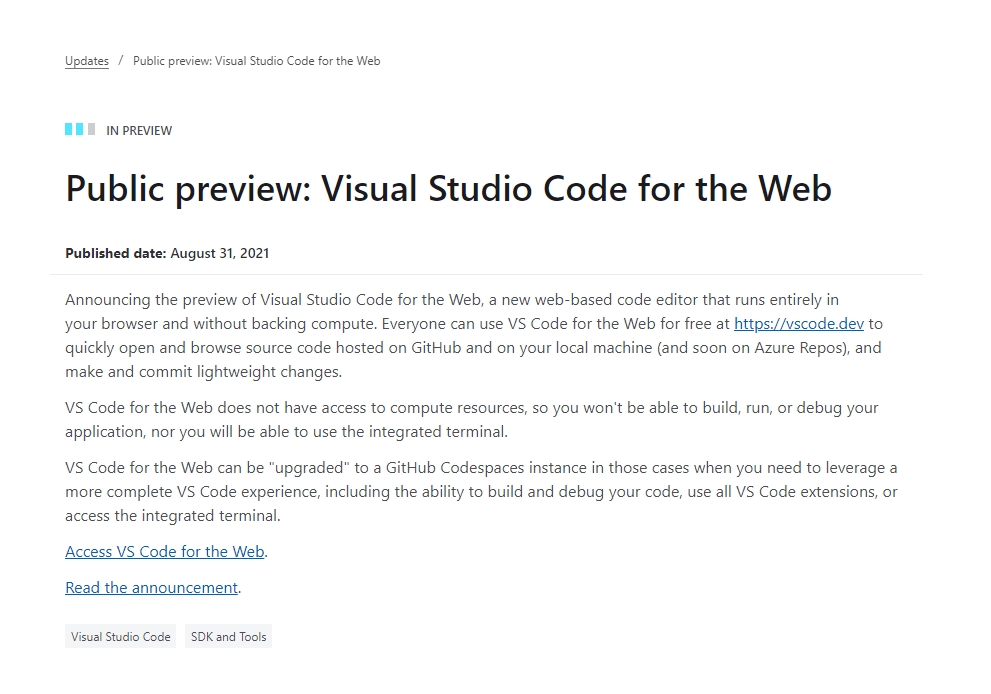The height and width of the screenshot is (694, 991).
Task: Click the Published date label
Action: coord(115,254)
